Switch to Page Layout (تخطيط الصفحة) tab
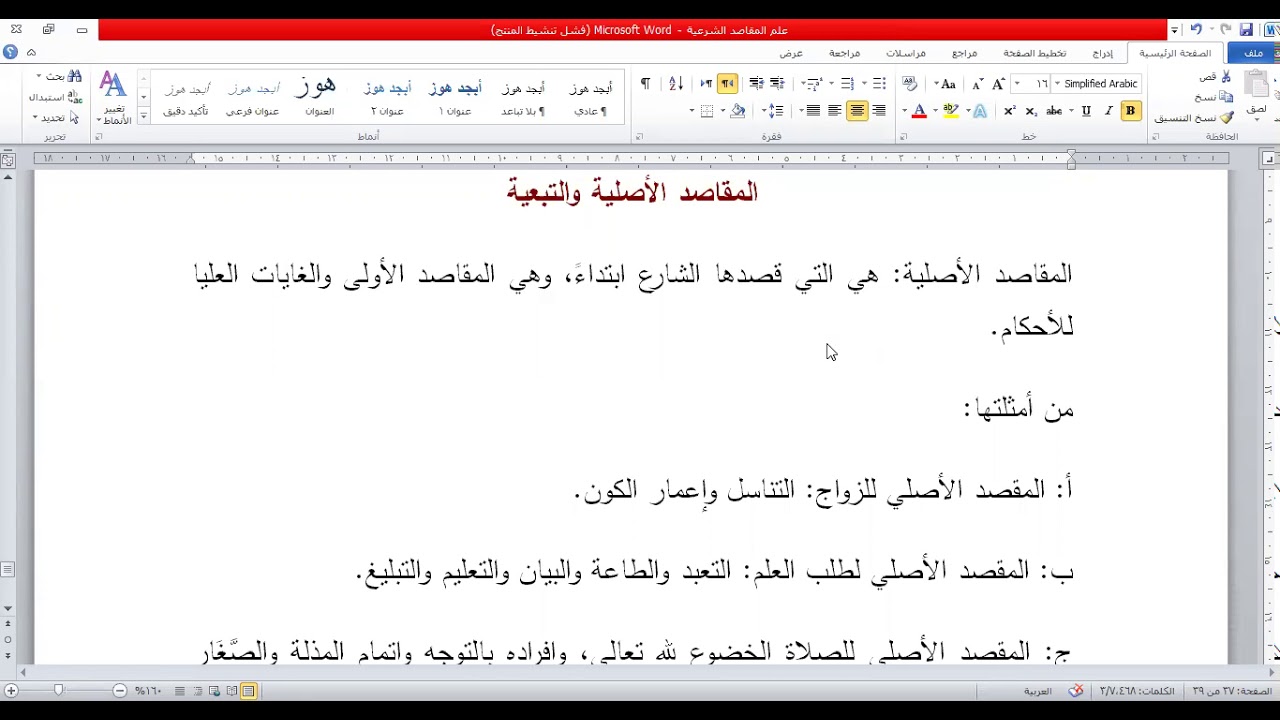This screenshot has height=720, width=1280. coord(1035,53)
